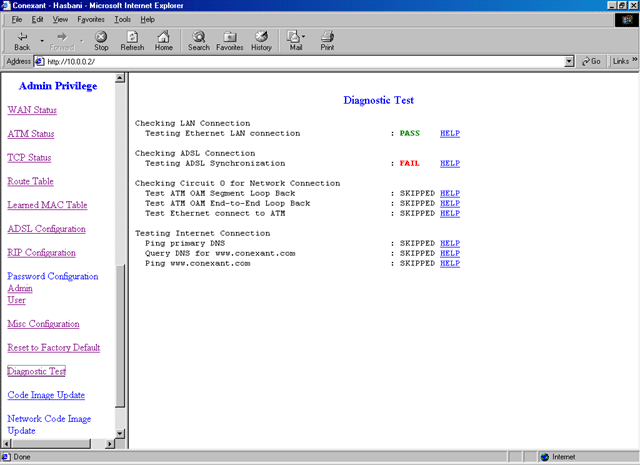Click the Mail toolbar icon
640x465 pixels.
click(x=295, y=41)
